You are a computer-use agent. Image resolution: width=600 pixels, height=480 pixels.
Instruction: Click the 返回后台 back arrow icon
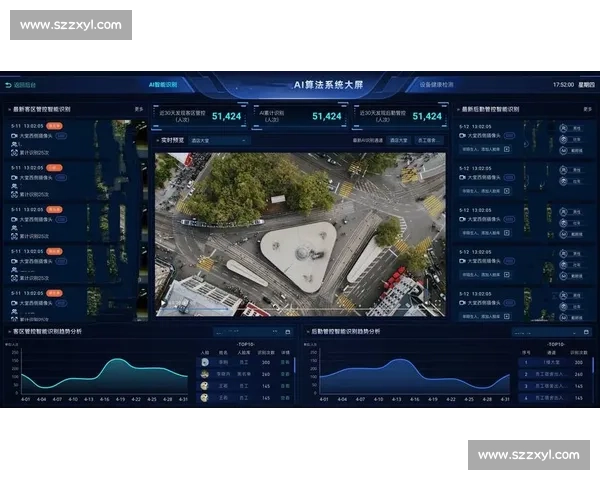tap(8, 85)
